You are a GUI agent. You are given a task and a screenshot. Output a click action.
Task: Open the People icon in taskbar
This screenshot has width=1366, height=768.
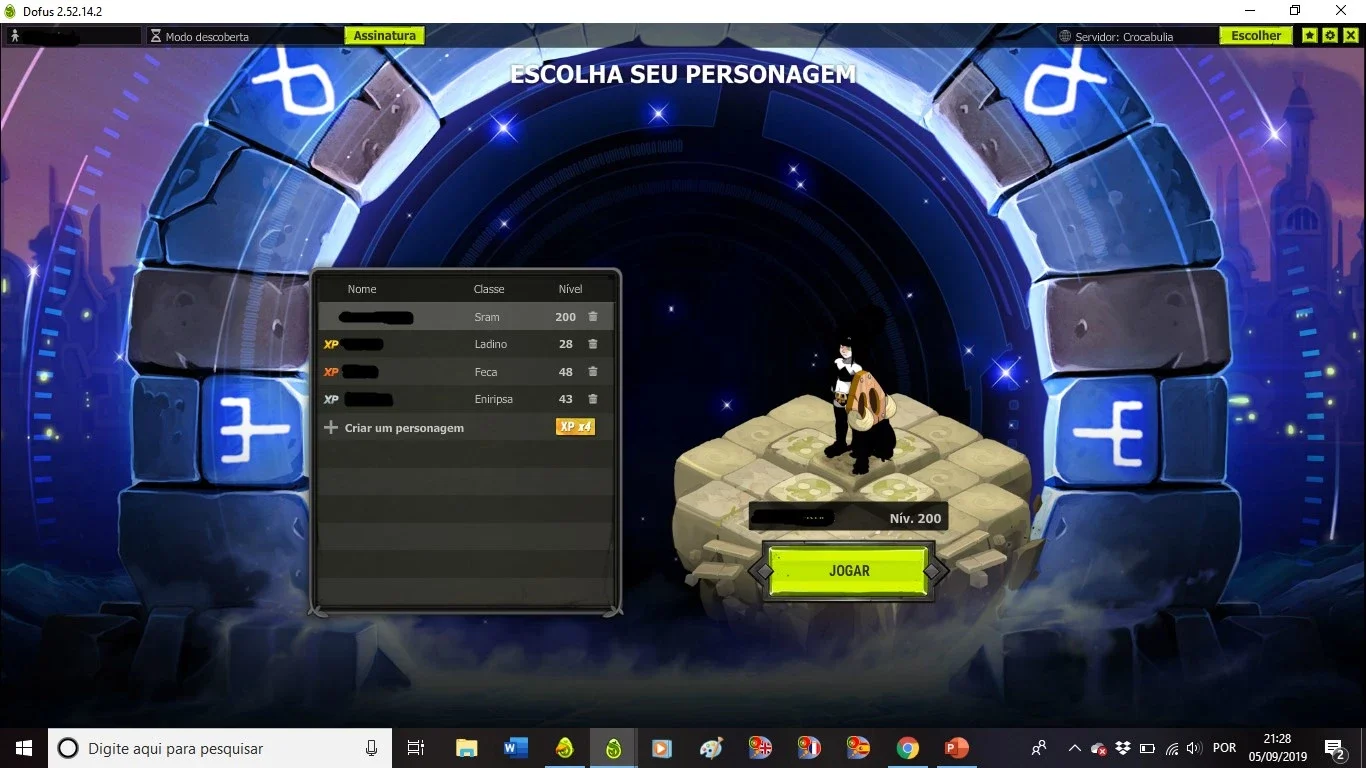tap(1040, 748)
